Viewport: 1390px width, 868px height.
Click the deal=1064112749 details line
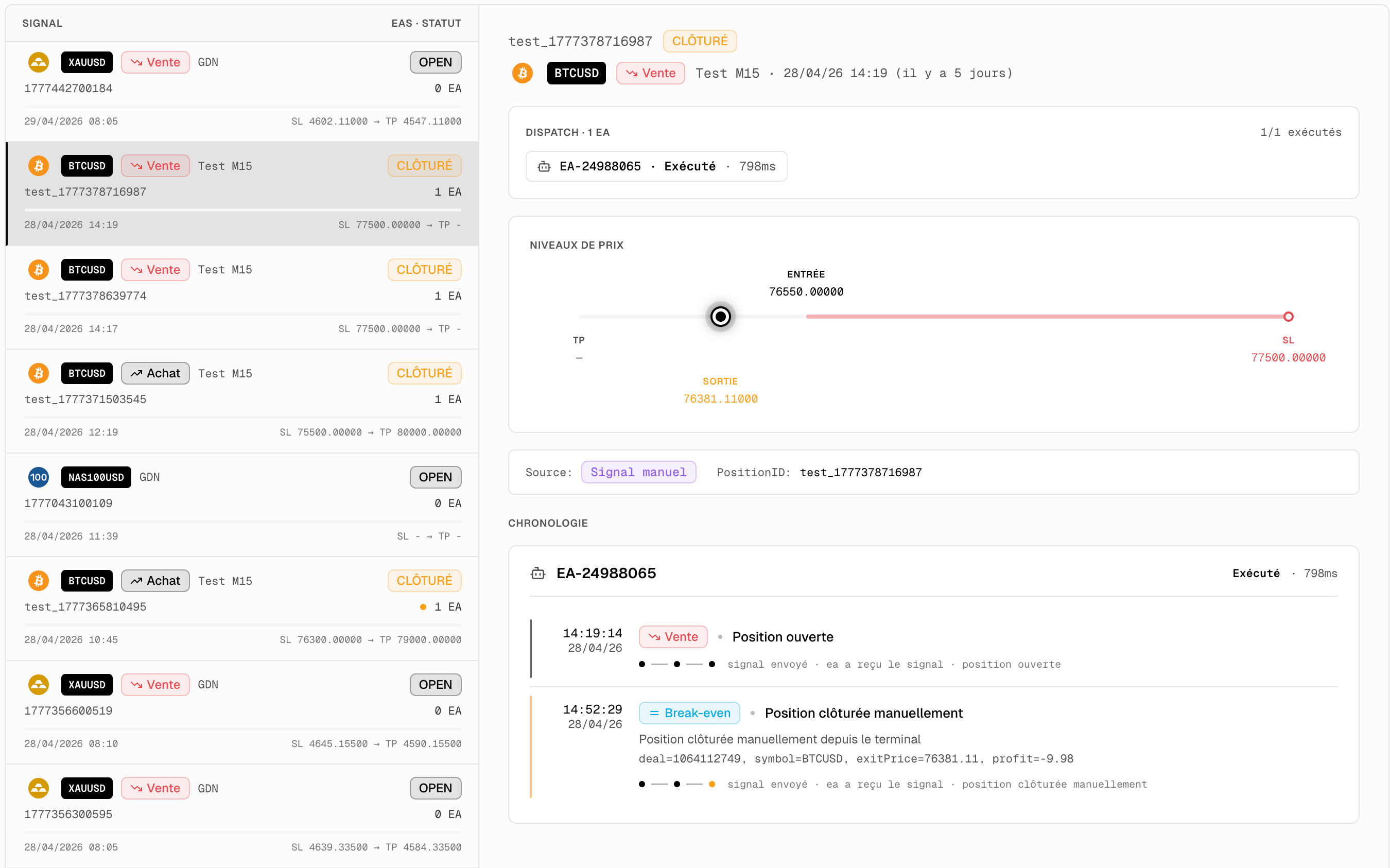(856, 759)
